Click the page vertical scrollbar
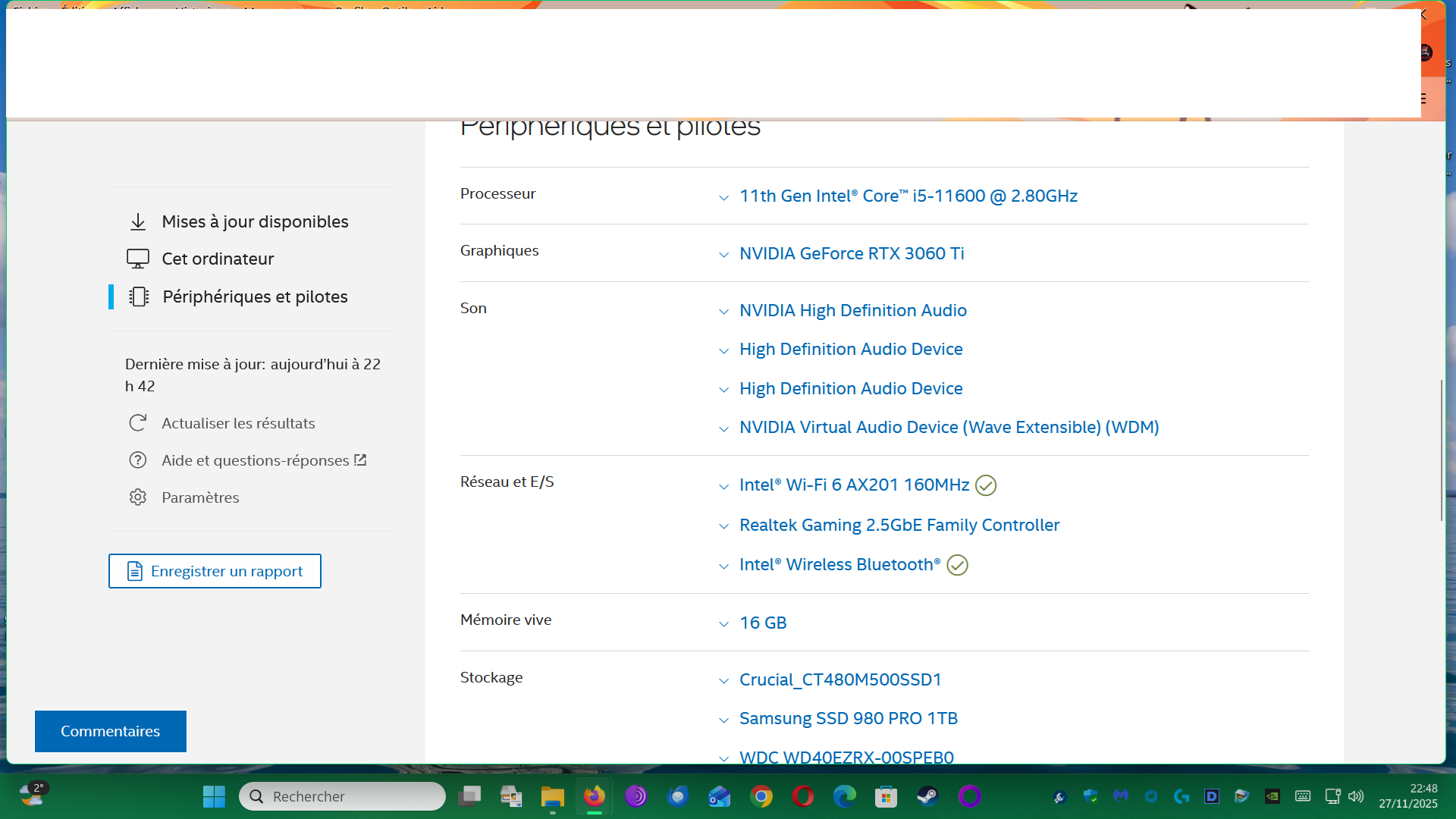 tap(1442, 450)
